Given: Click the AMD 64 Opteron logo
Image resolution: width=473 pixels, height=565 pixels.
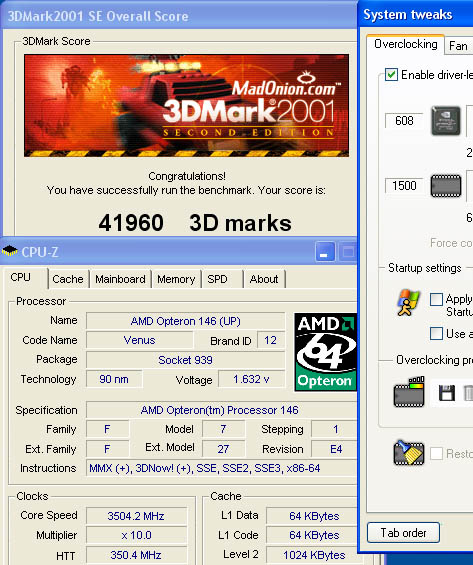Looking at the screenshot, I should point(325,352).
